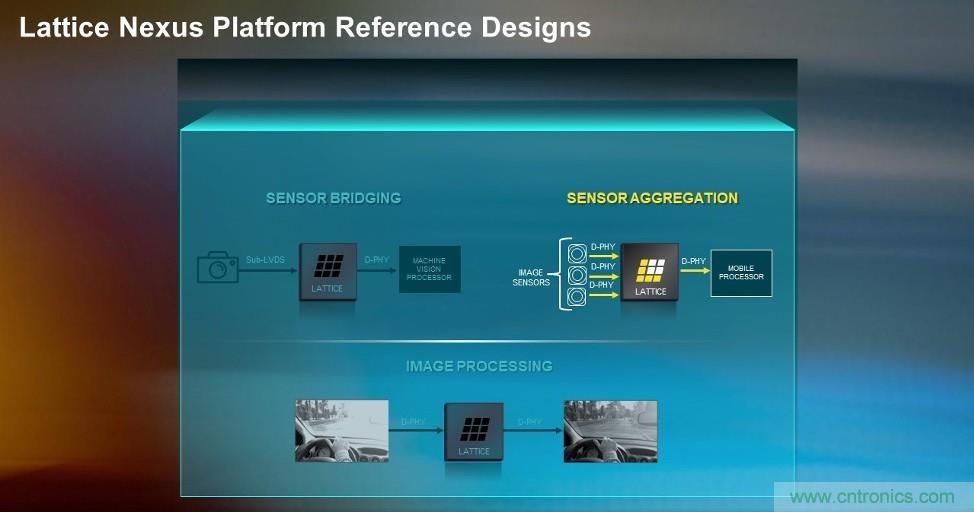Select the Lattice chip in Sensor Bridging

click(328, 270)
